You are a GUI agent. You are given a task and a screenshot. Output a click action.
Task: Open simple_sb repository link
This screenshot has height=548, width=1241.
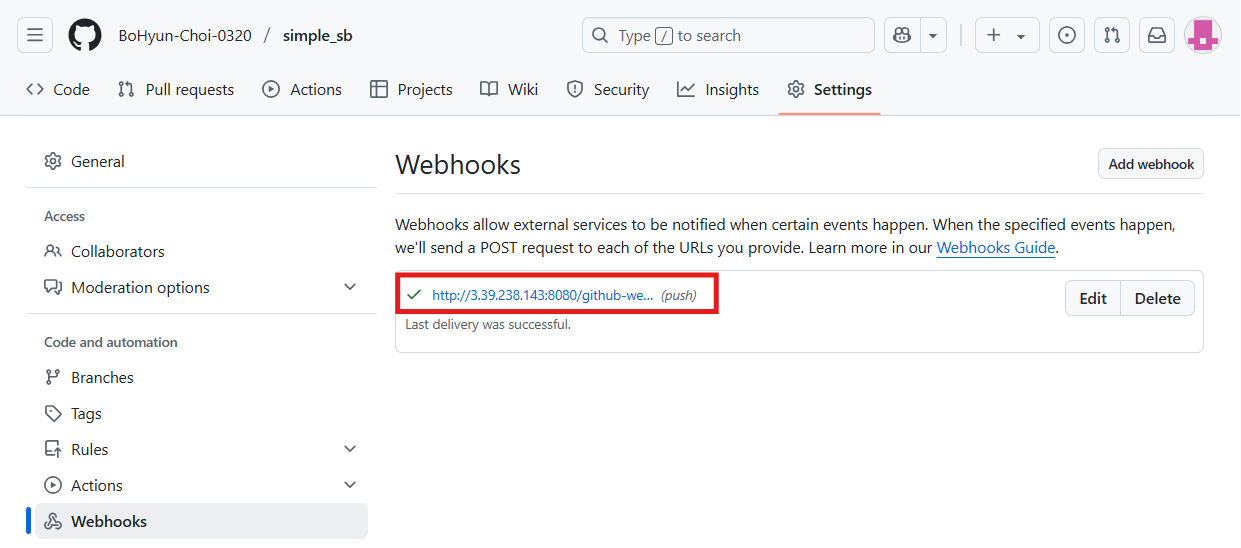[317, 36]
